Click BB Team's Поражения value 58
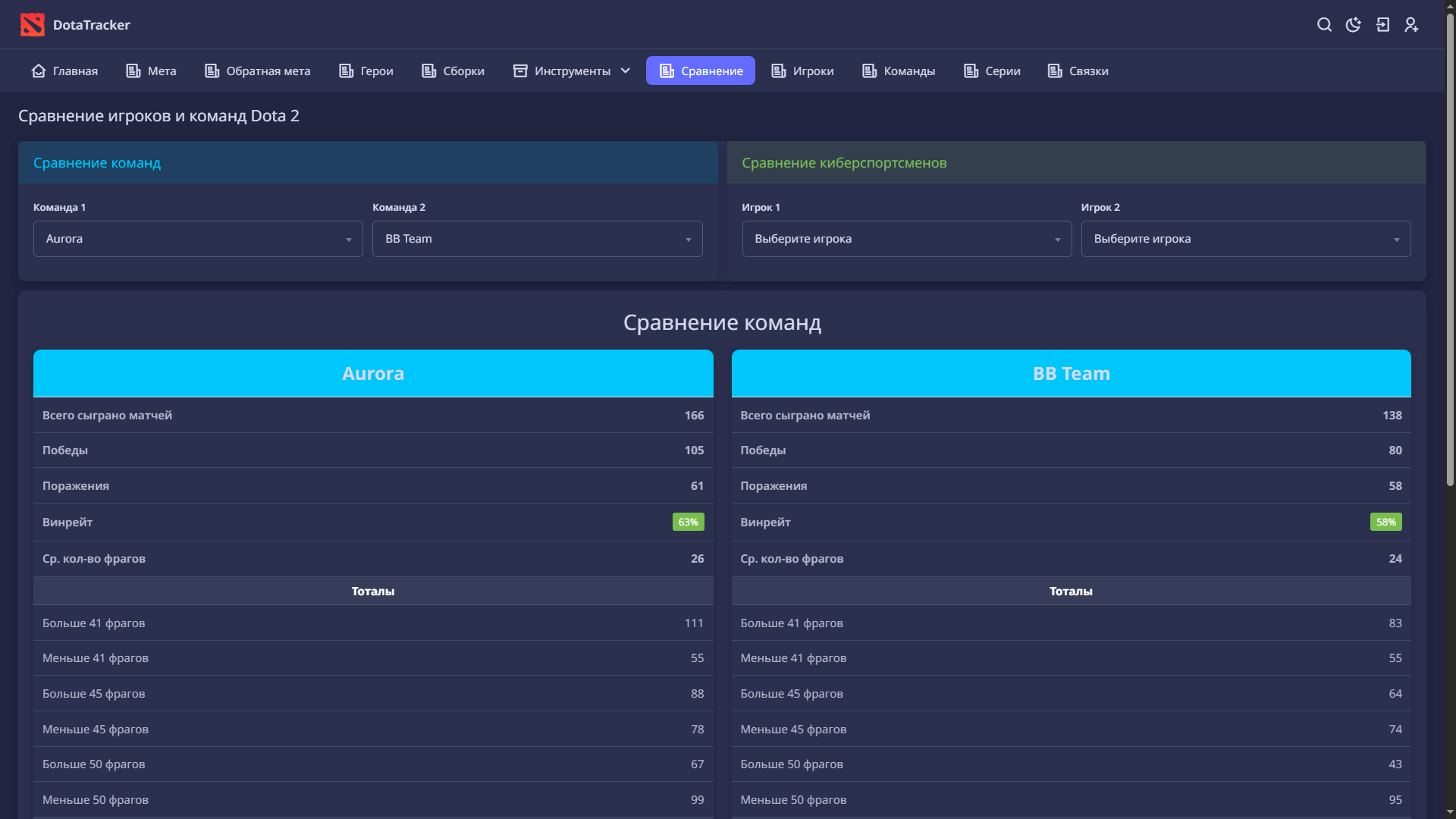Viewport: 1456px width, 819px height. click(1395, 486)
